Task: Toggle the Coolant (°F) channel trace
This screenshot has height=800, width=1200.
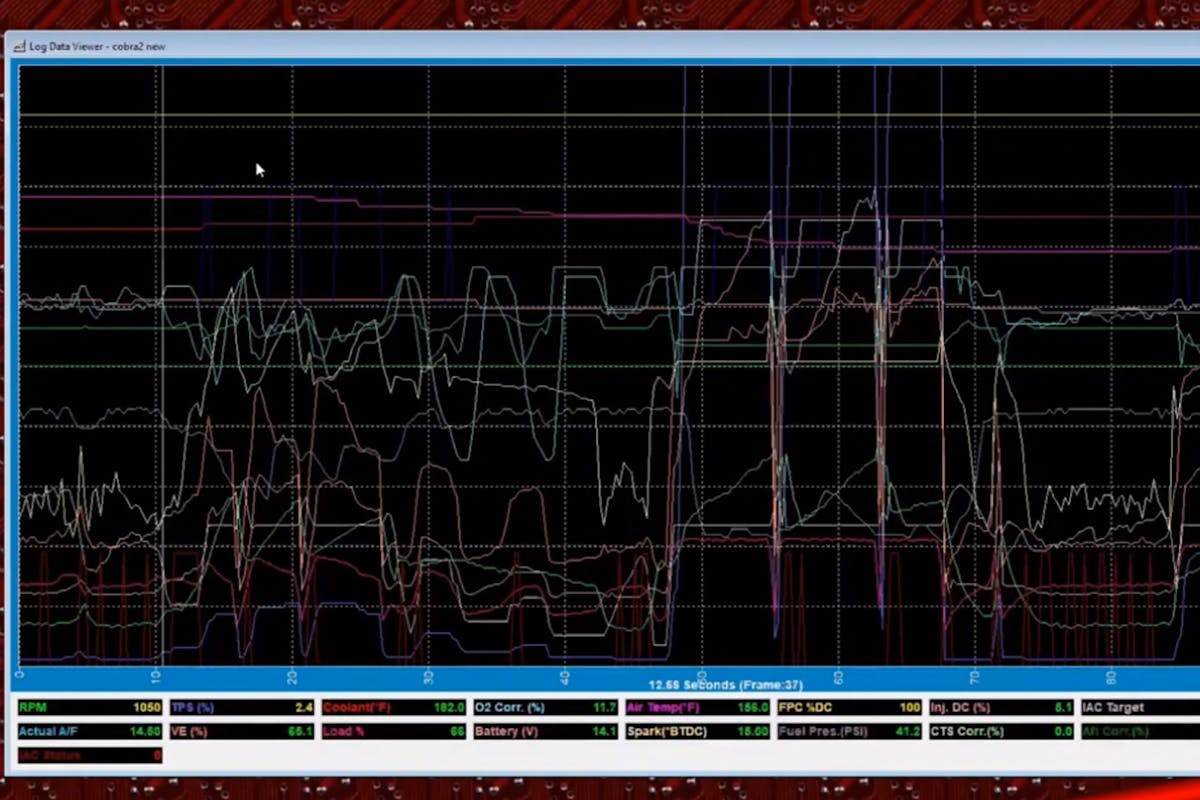Action: pyautogui.click(x=393, y=707)
